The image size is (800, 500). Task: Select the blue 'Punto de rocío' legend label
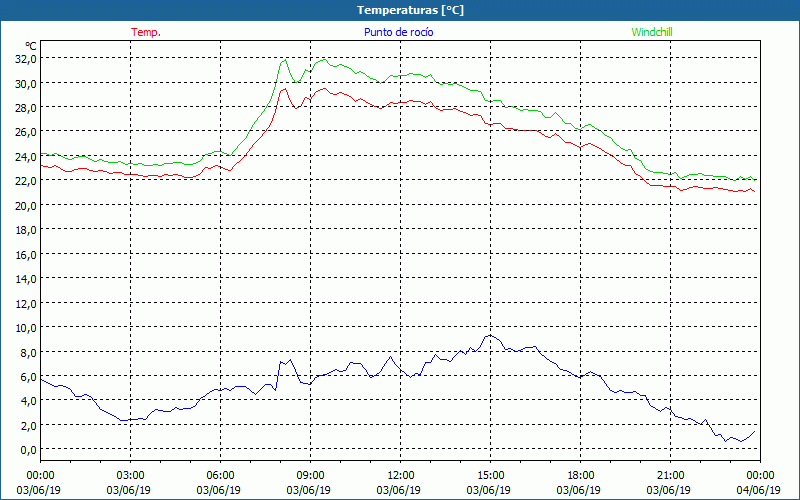tap(398, 32)
